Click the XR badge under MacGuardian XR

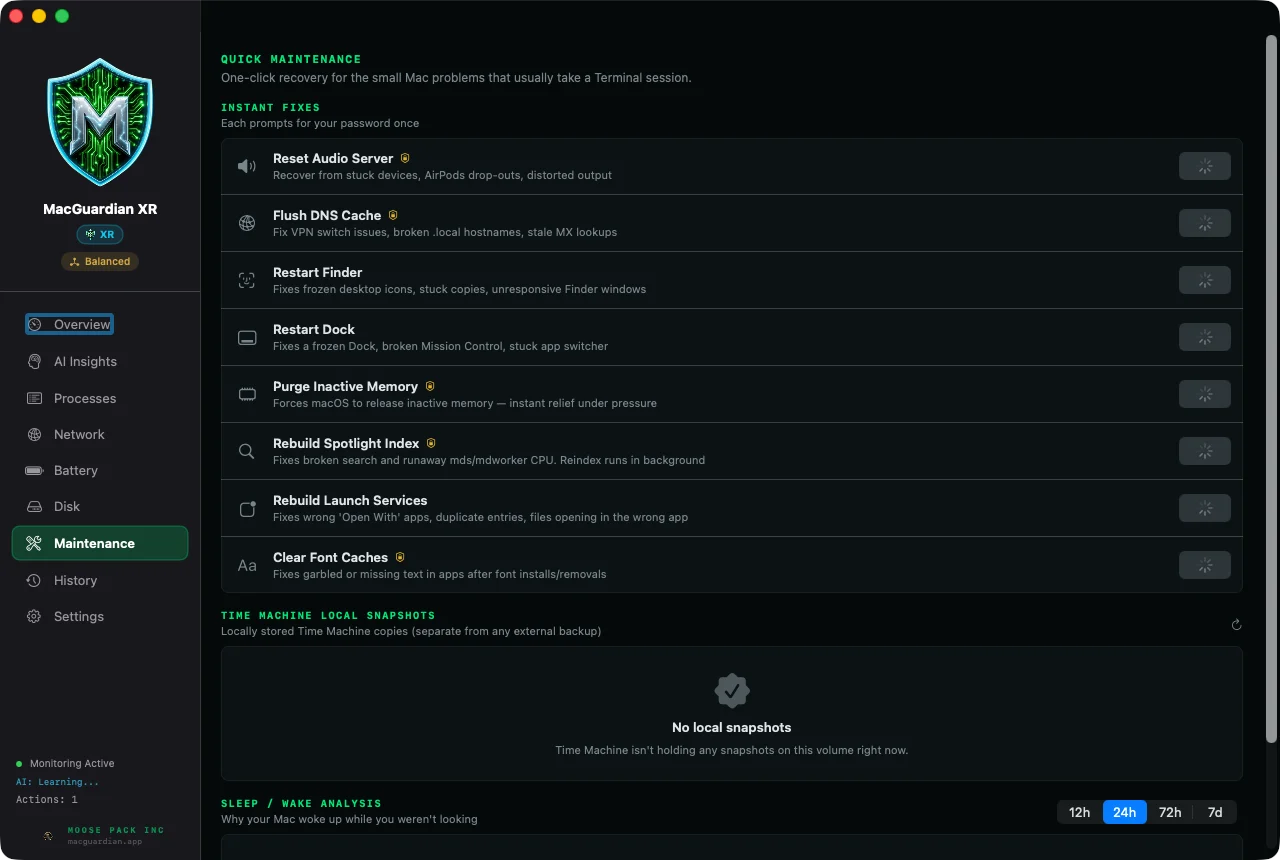pos(100,234)
